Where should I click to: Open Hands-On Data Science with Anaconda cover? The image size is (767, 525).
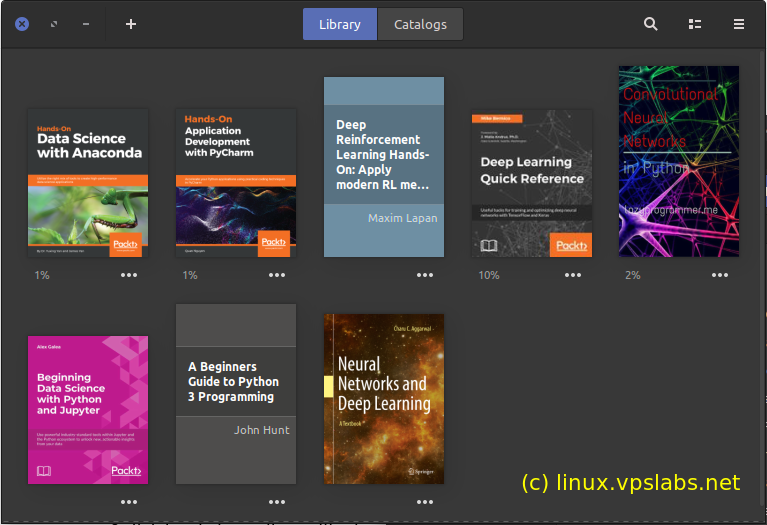(x=88, y=183)
